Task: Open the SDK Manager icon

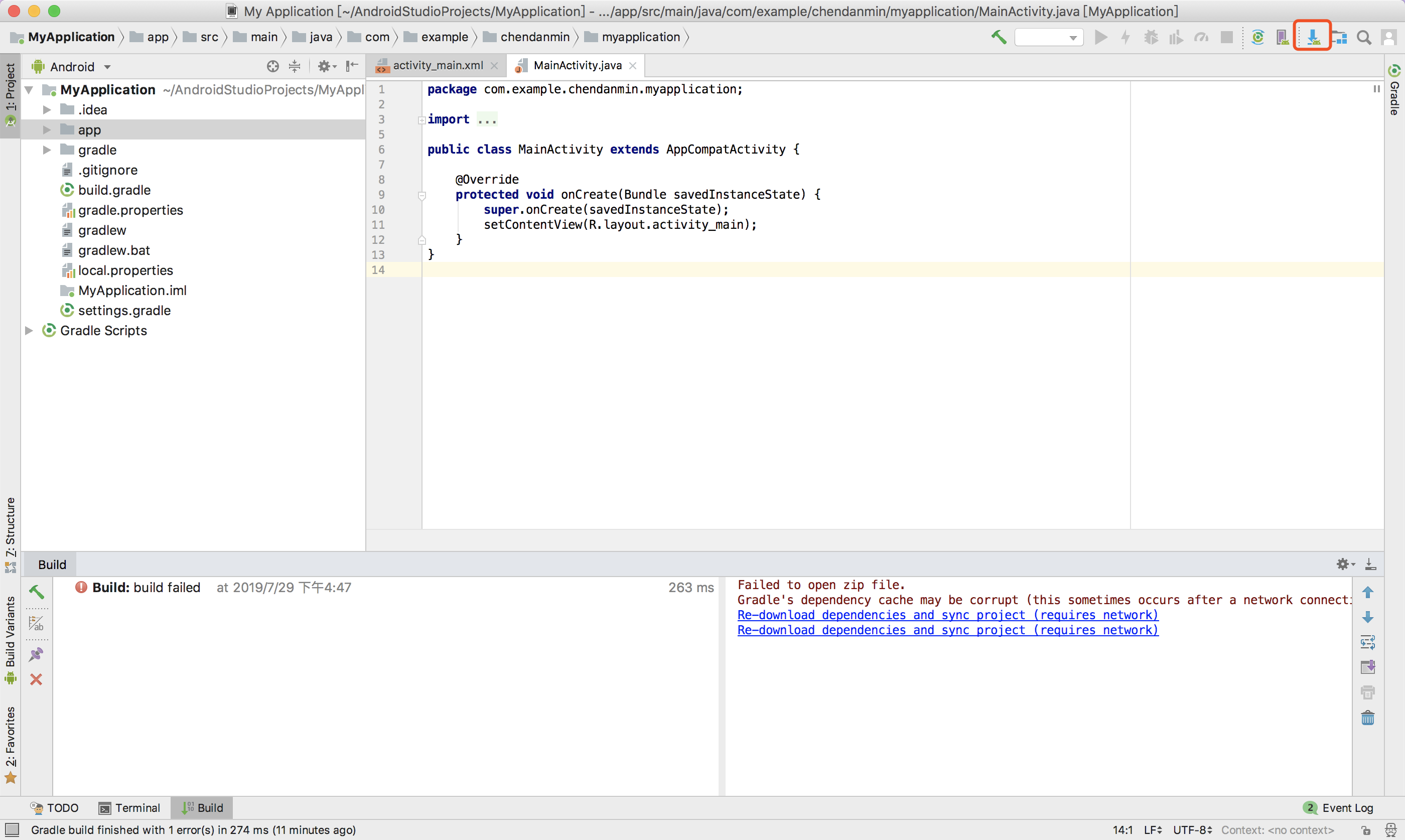Action: pos(1313,37)
